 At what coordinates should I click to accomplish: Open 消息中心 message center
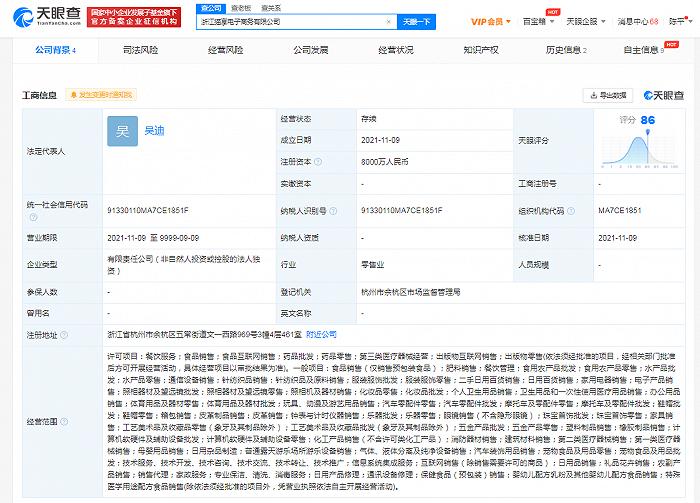tap(638, 21)
